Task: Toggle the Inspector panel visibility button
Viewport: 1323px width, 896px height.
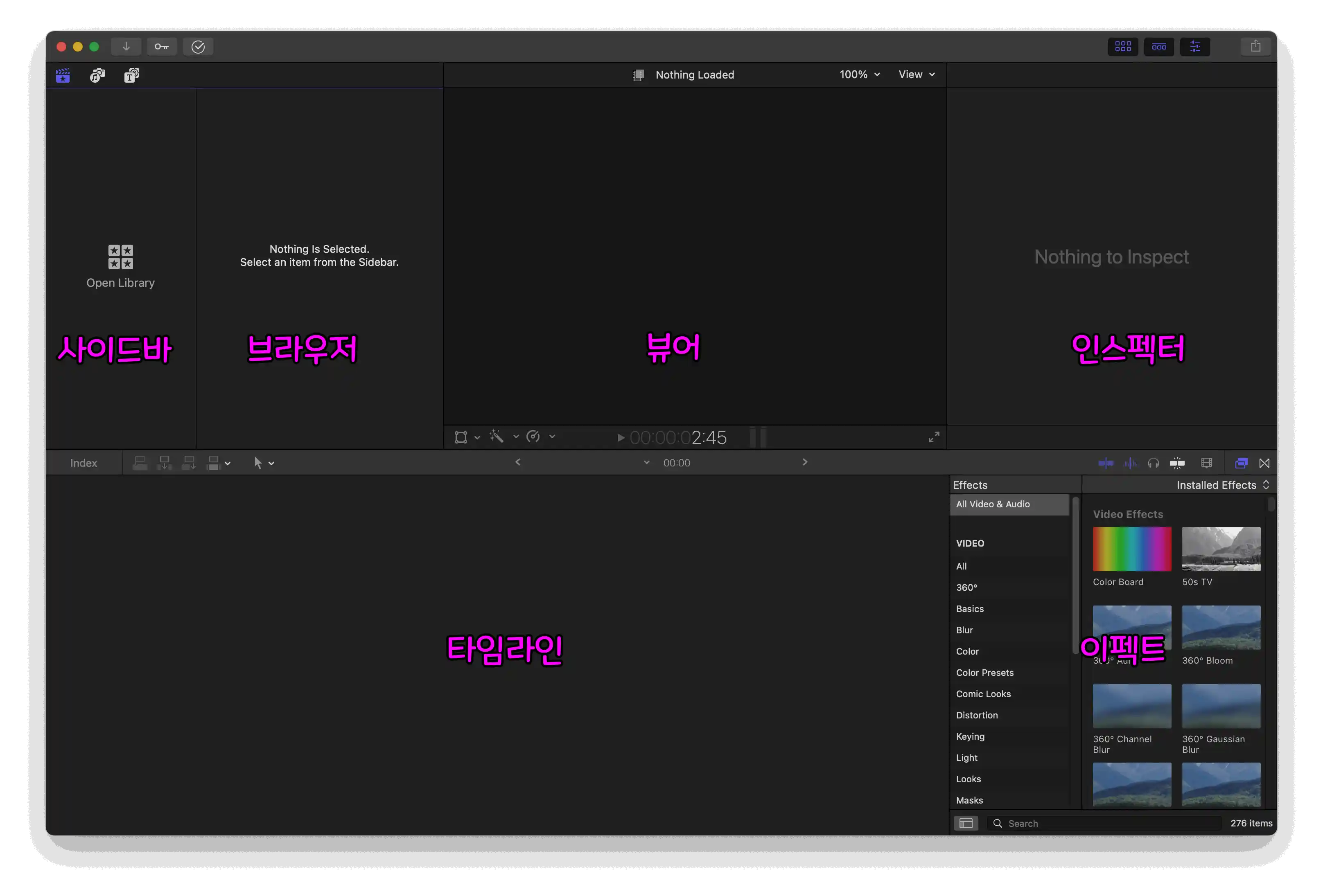Action: tap(1195, 47)
